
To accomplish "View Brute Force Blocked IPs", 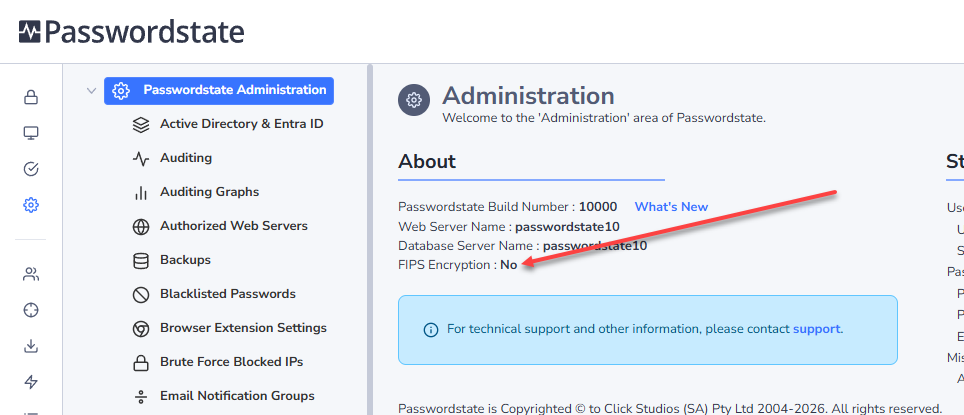I will [232, 362].
